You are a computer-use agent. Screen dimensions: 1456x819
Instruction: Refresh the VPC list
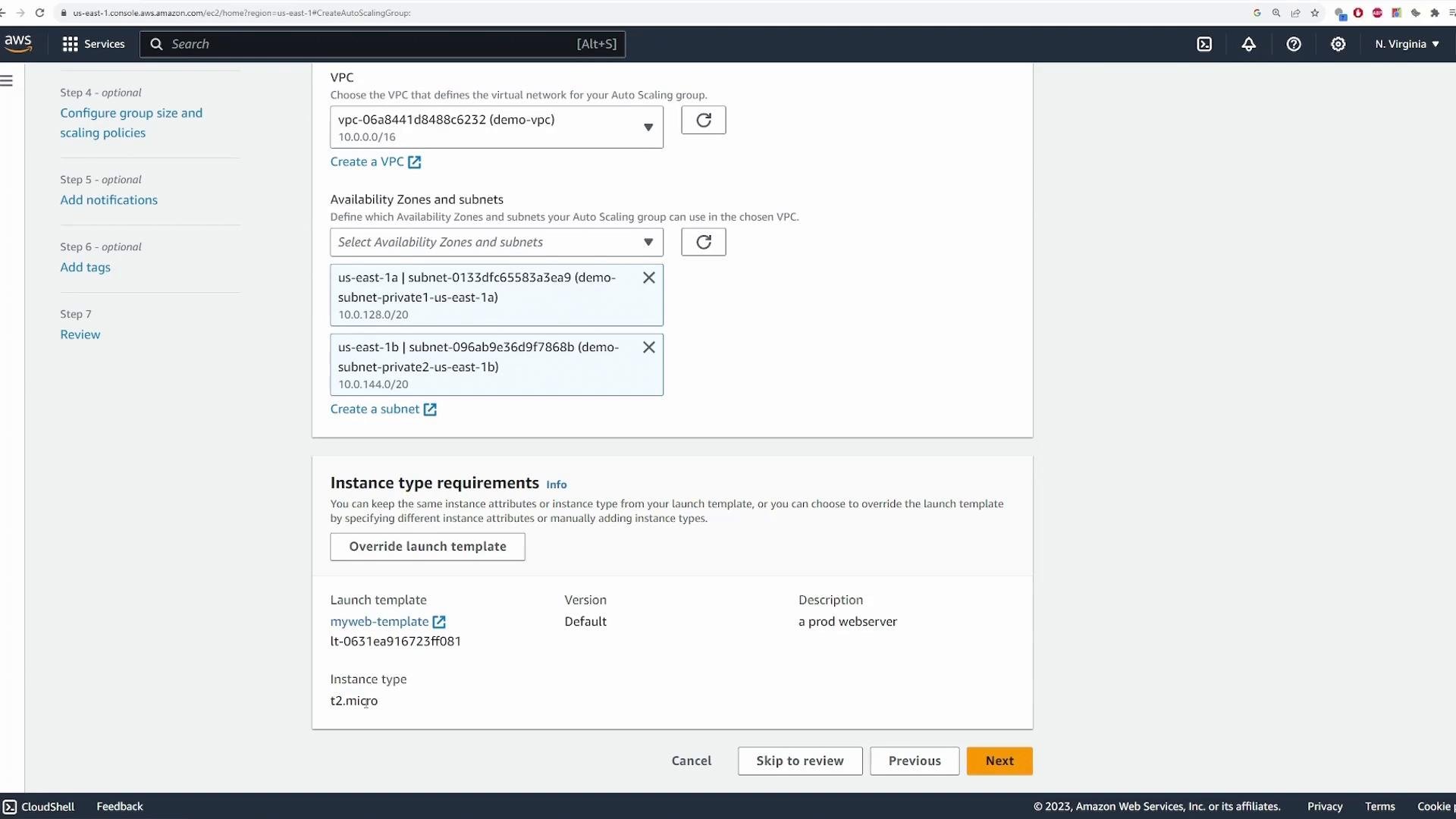(x=703, y=120)
